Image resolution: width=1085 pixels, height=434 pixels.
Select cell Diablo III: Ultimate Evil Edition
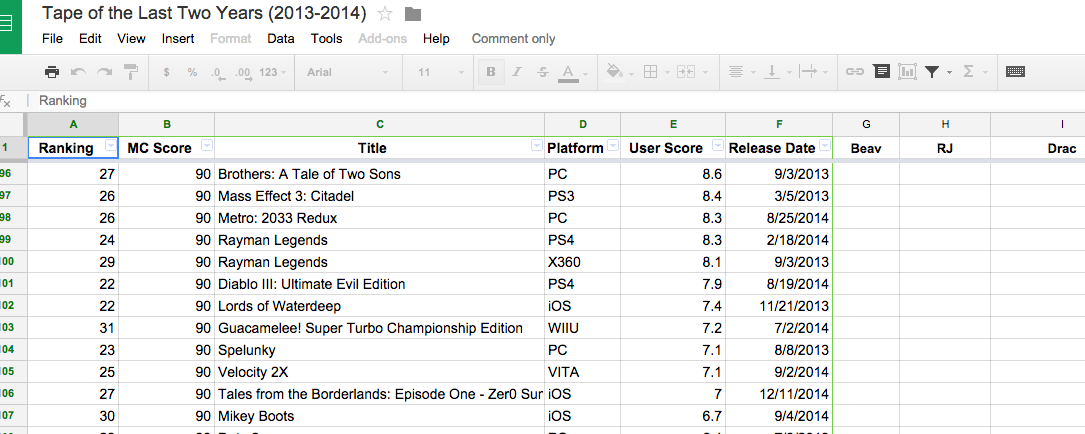click(380, 284)
